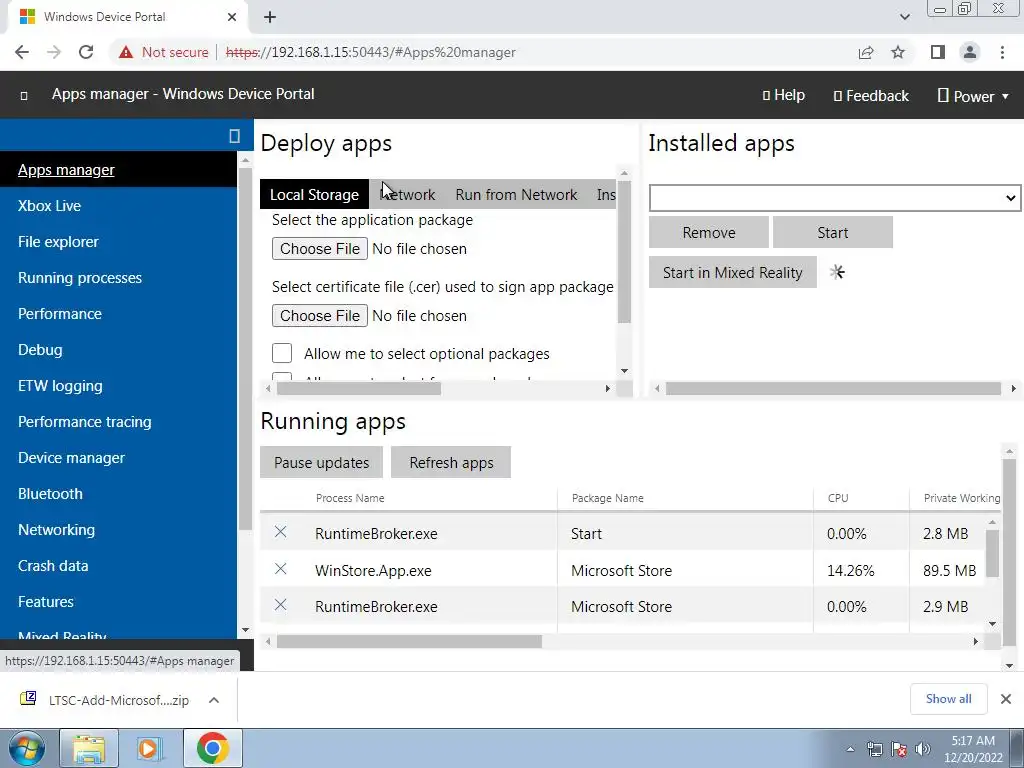Open the volume speaker tray icon

point(923,749)
